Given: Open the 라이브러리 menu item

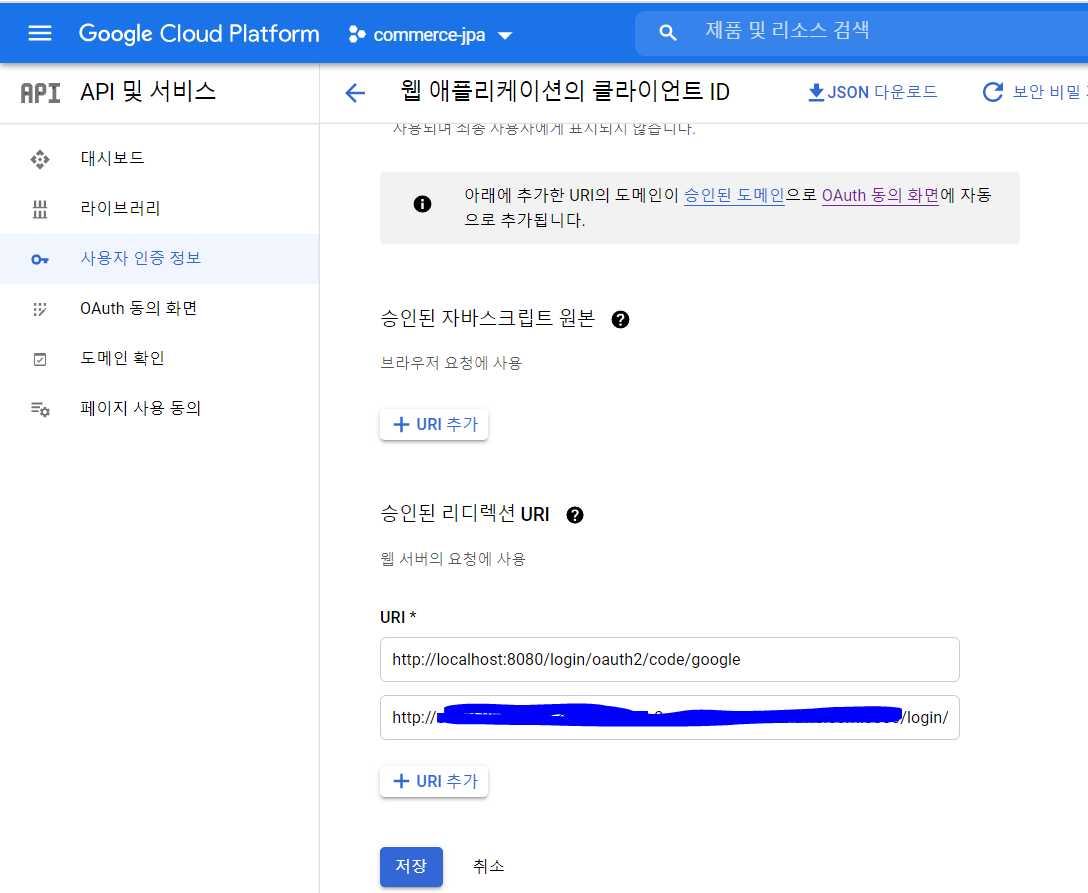Looking at the screenshot, I should [x=160, y=208].
